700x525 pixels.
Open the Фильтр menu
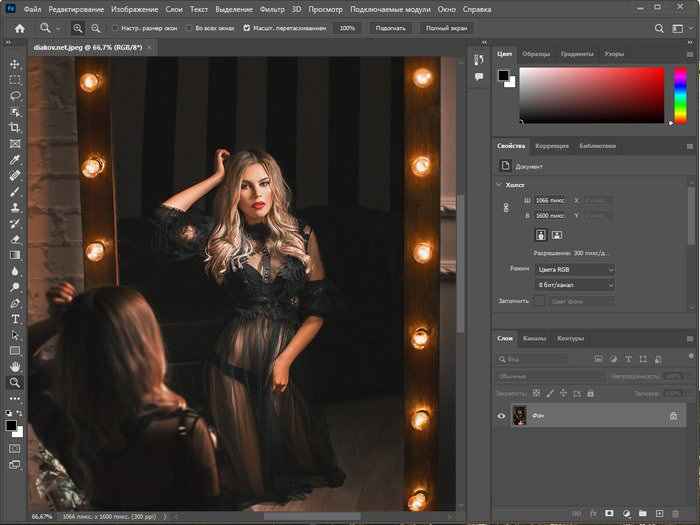pos(271,8)
